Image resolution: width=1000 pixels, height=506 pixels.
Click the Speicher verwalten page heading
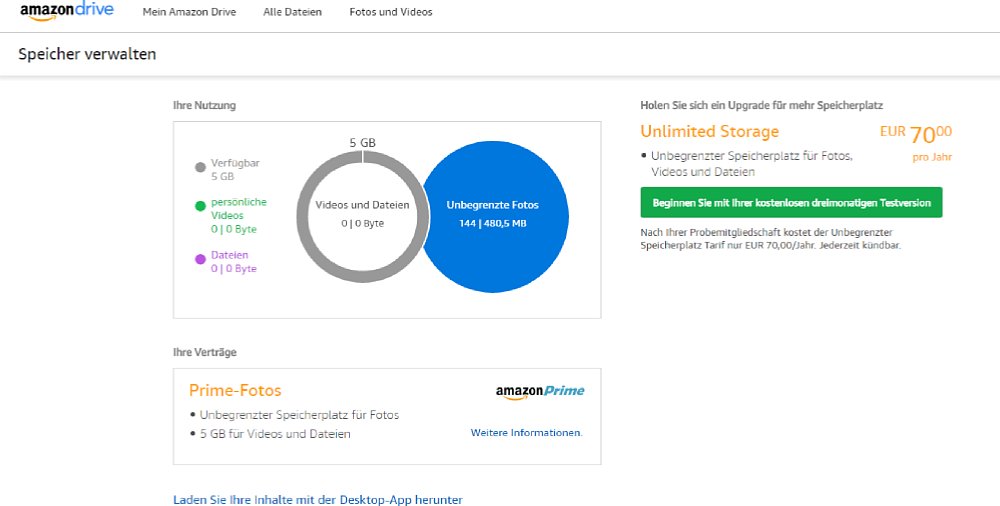click(x=87, y=54)
